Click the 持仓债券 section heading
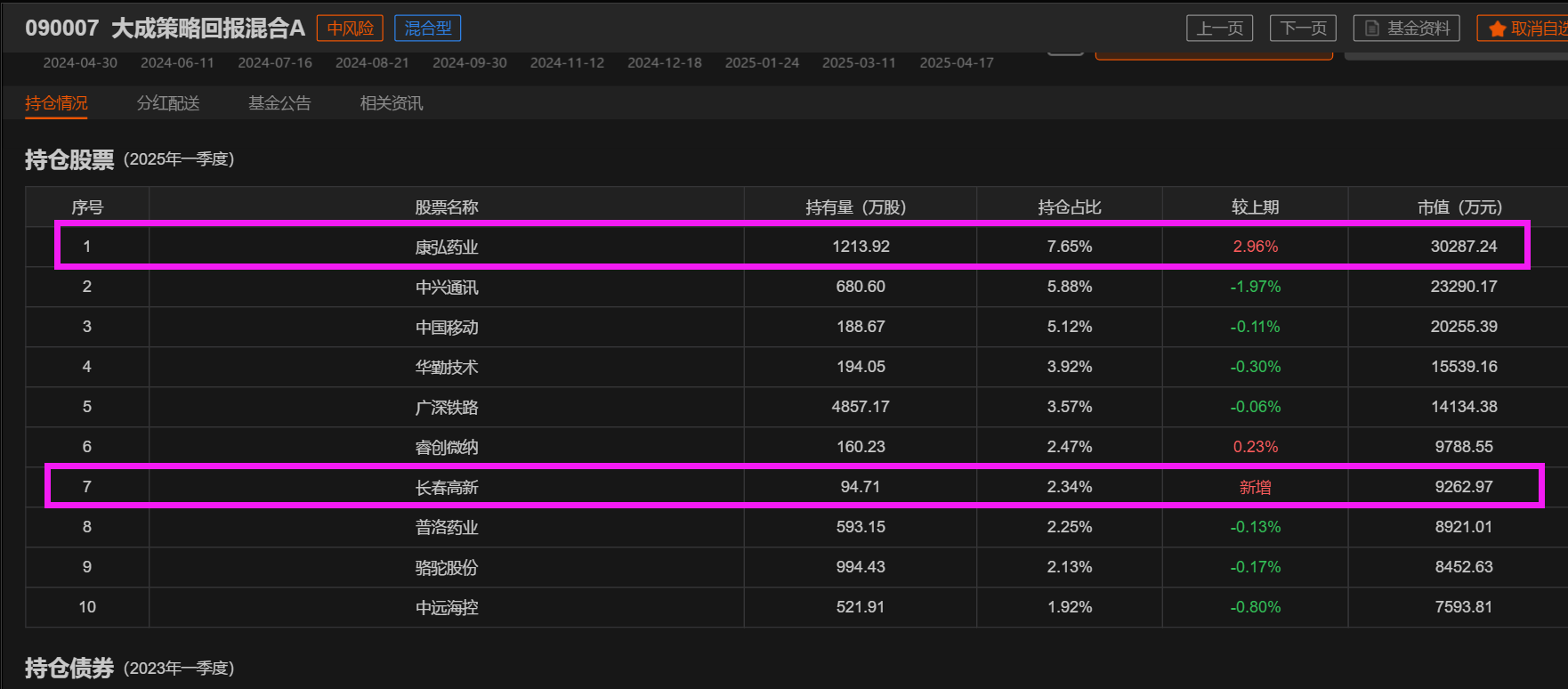This screenshot has width=1568, height=689. click(69, 668)
